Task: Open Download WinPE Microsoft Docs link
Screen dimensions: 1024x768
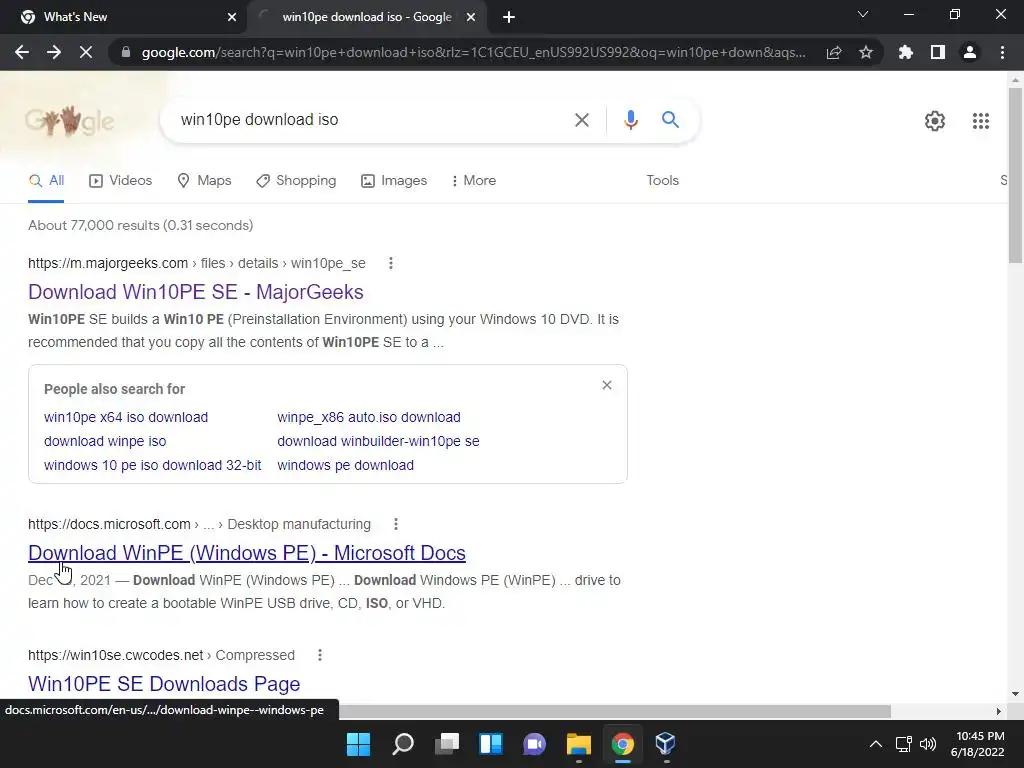Action: 247,552
